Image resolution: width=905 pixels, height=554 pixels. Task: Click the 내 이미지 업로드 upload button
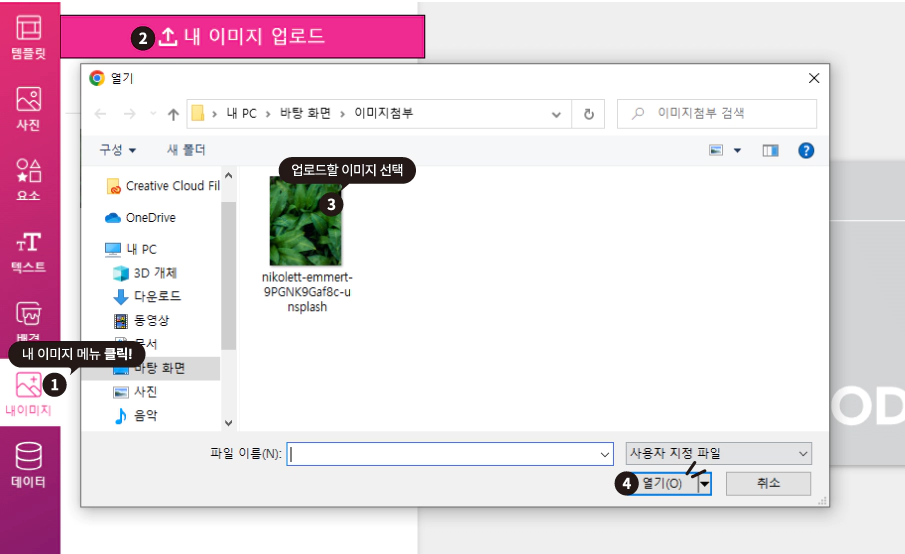point(242,37)
